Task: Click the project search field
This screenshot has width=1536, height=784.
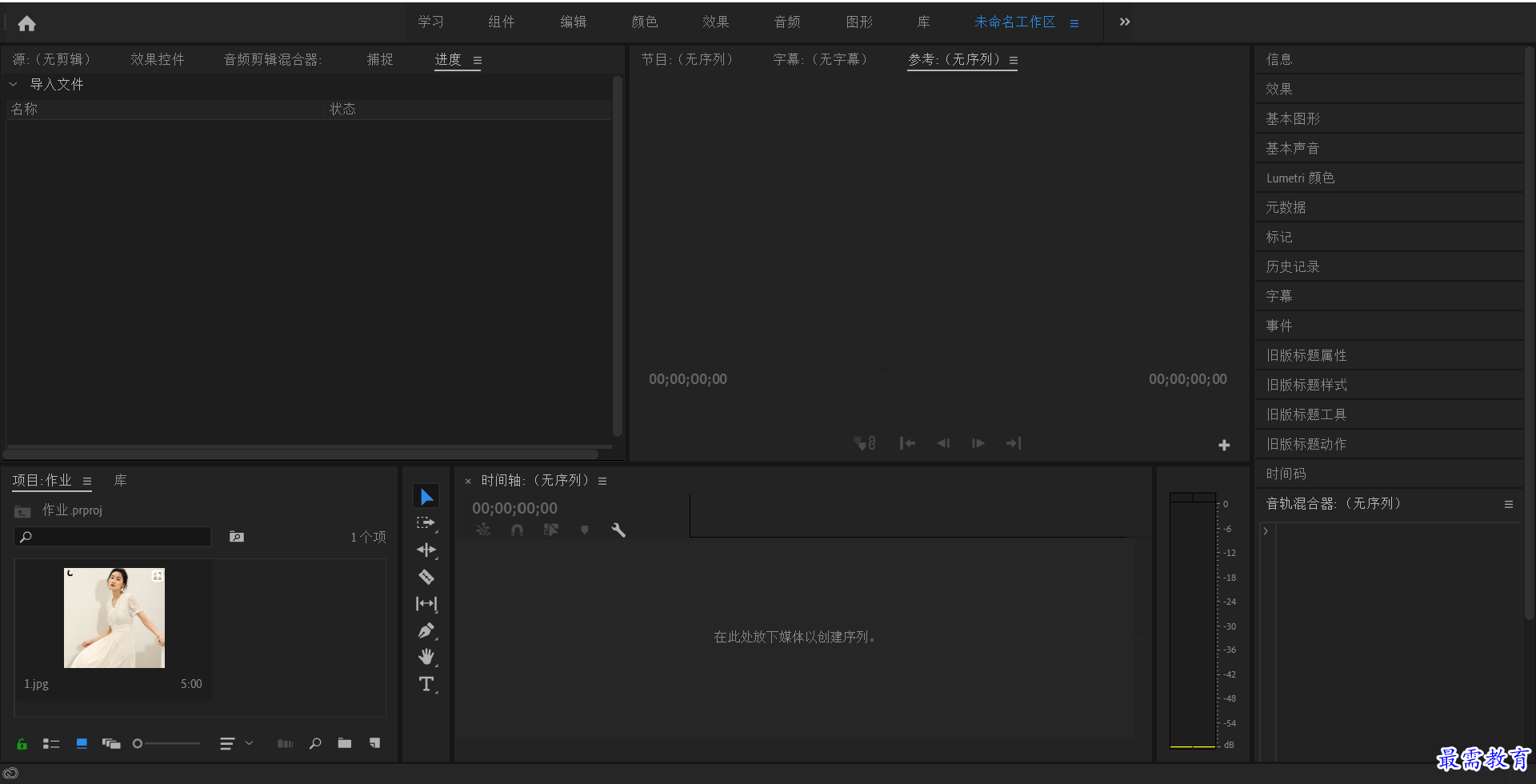Action: click(x=113, y=537)
